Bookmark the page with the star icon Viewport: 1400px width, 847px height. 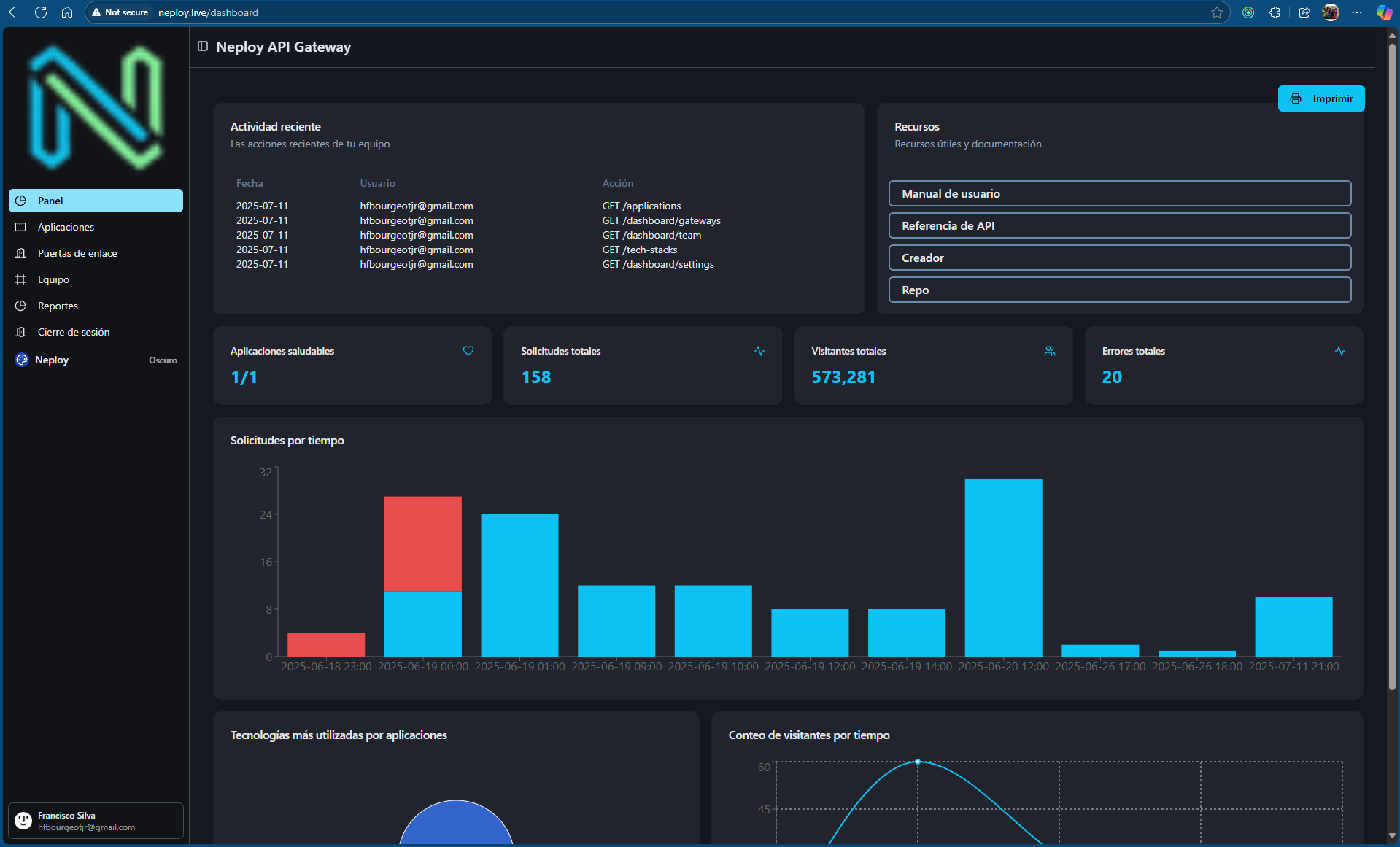pos(1217,12)
